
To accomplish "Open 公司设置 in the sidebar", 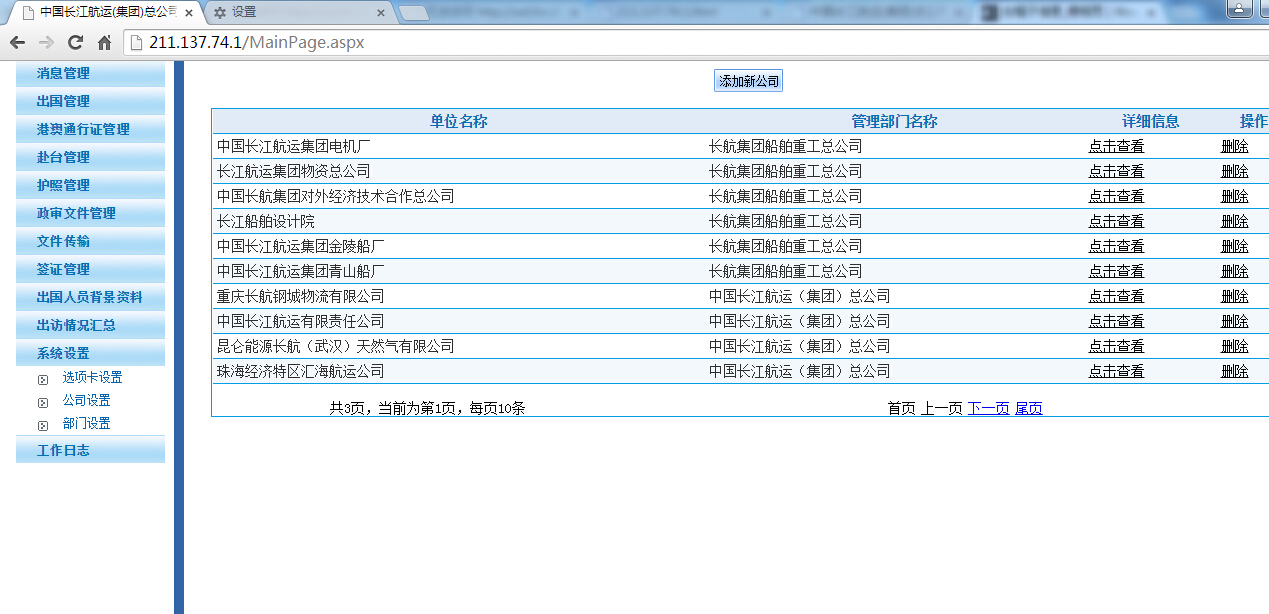I will click(x=86, y=401).
